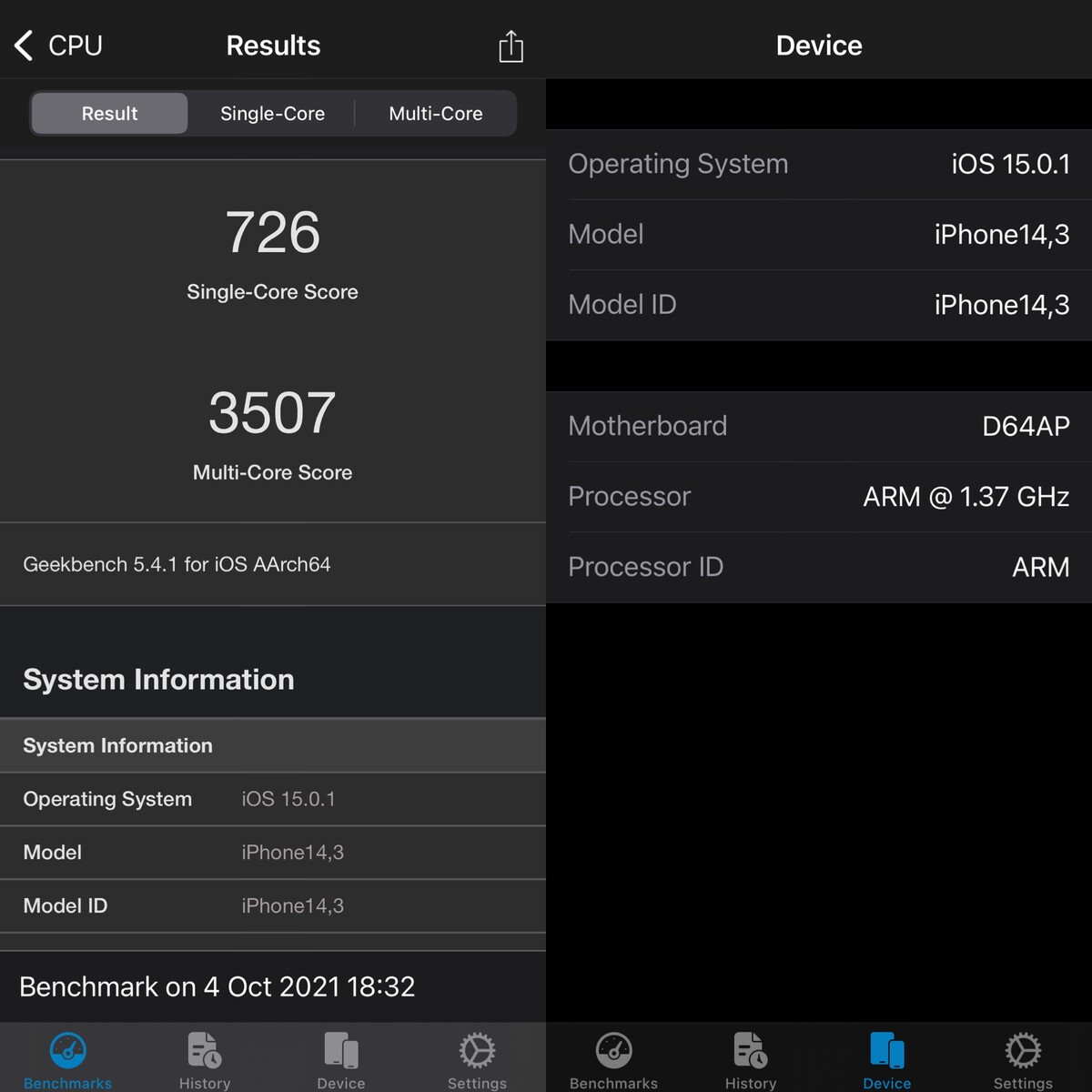
Task: Tap Multi-Core Score label
Action: pos(272,472)
